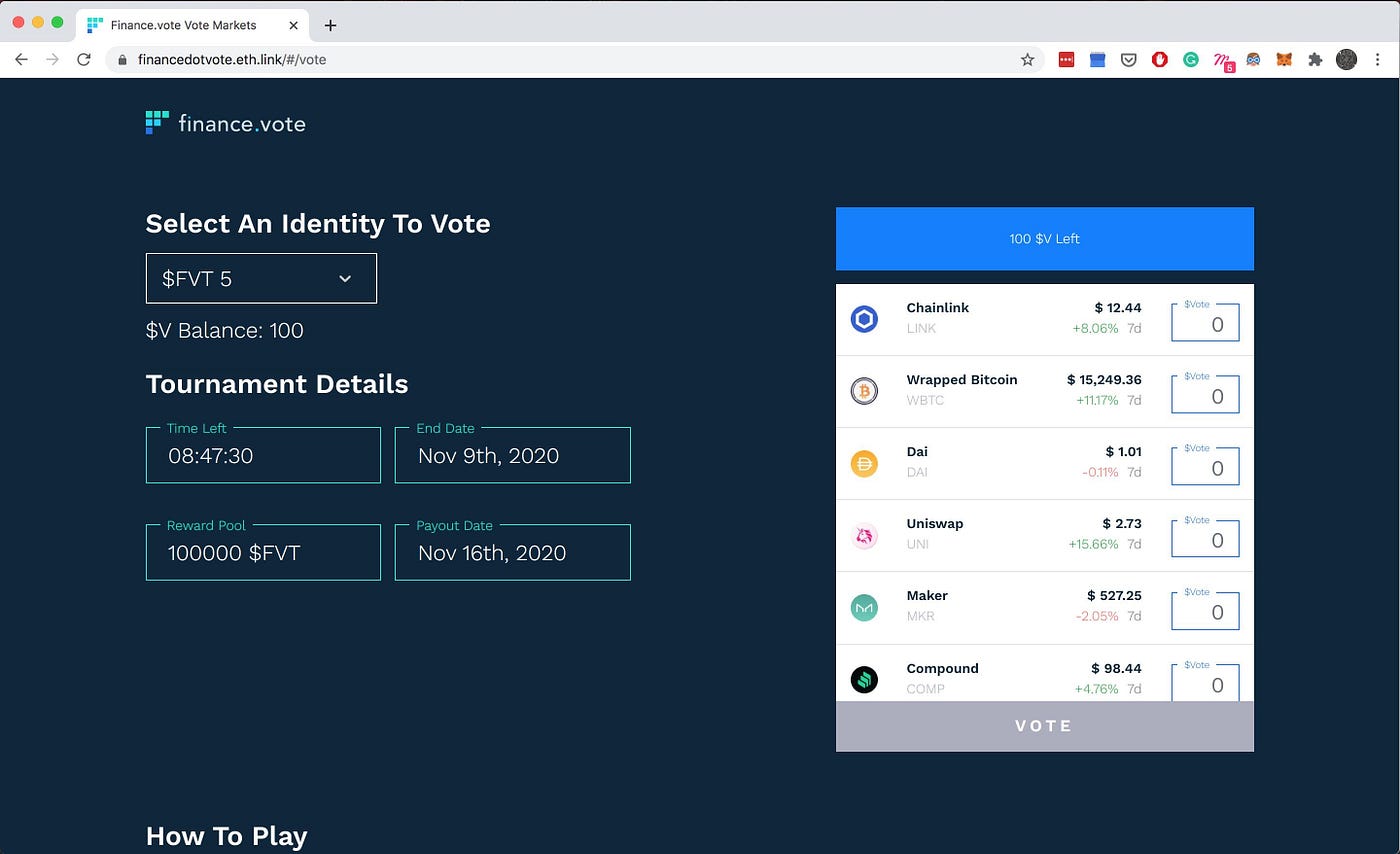
Task: Click the Uniswap name label
Action: 935,524
